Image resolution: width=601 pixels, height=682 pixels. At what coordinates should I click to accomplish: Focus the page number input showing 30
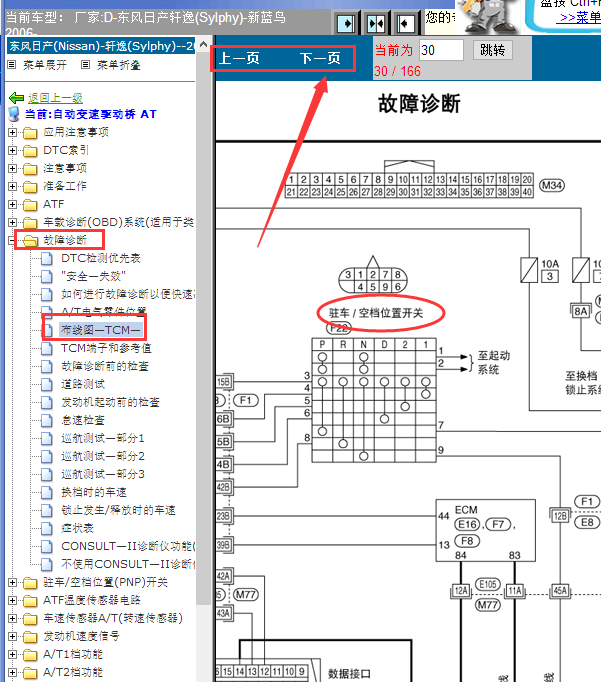441,50
